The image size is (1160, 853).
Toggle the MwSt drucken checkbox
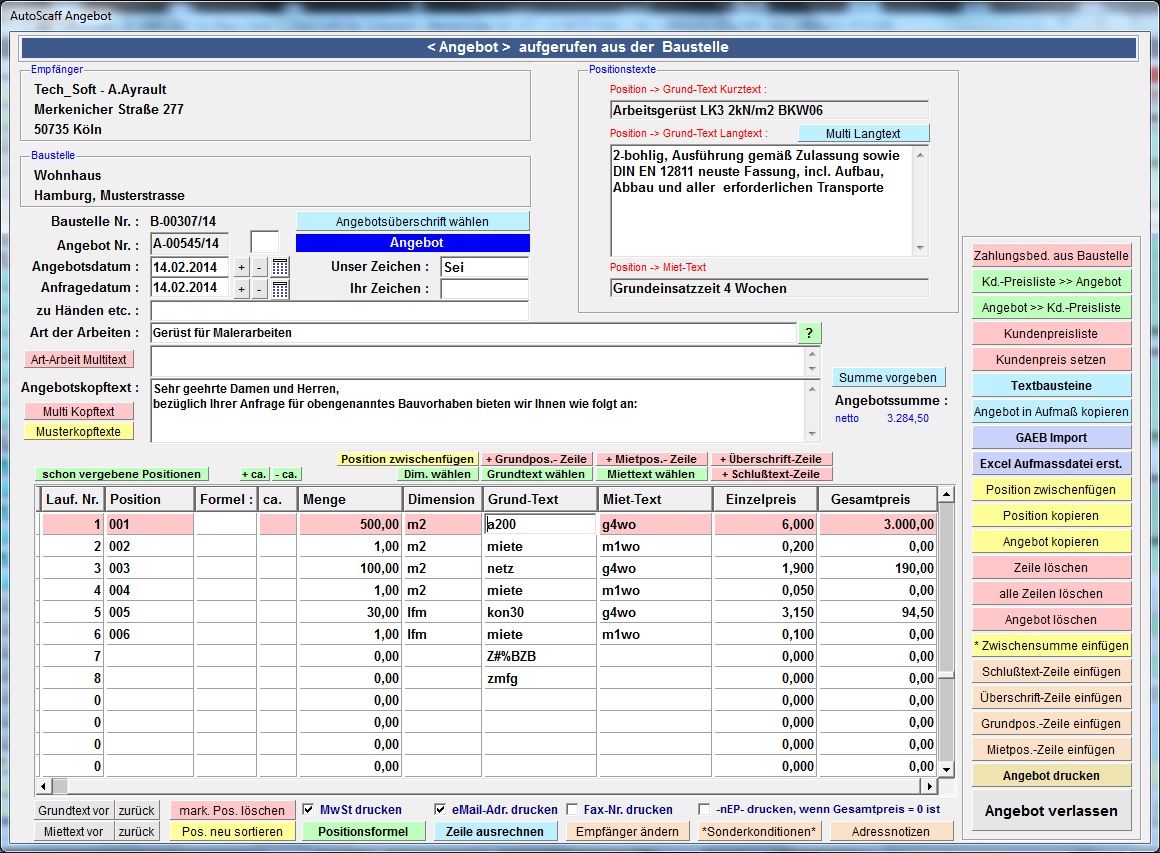click(308, 809)
